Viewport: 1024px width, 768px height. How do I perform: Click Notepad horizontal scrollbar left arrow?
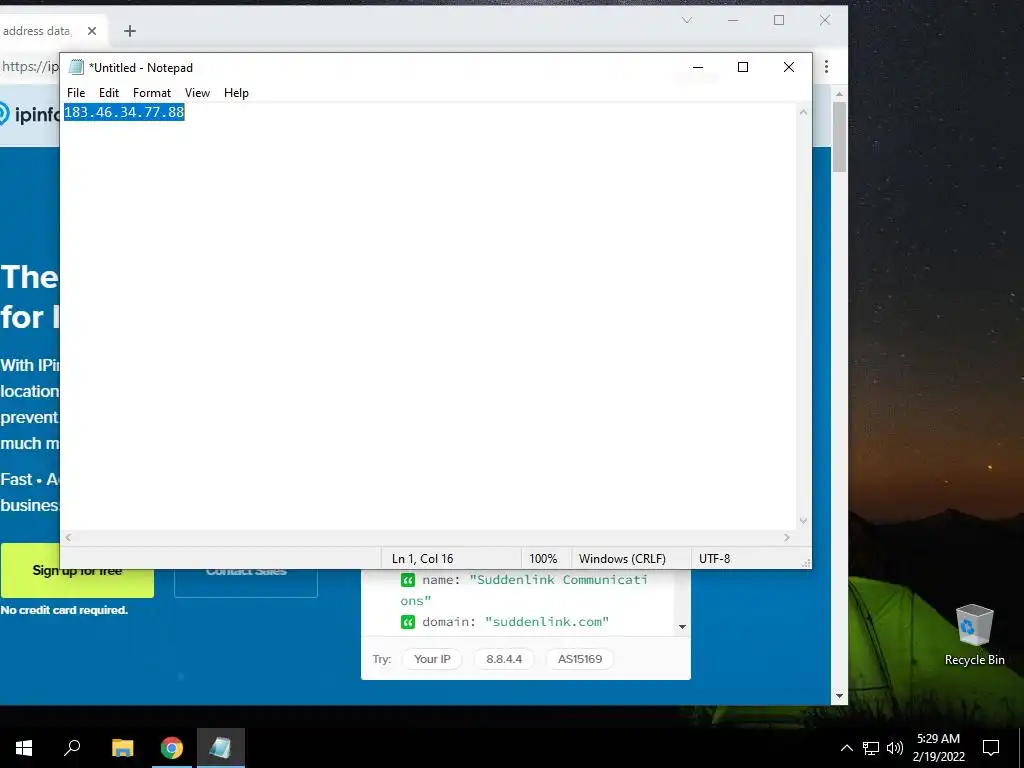pos(69,537)
